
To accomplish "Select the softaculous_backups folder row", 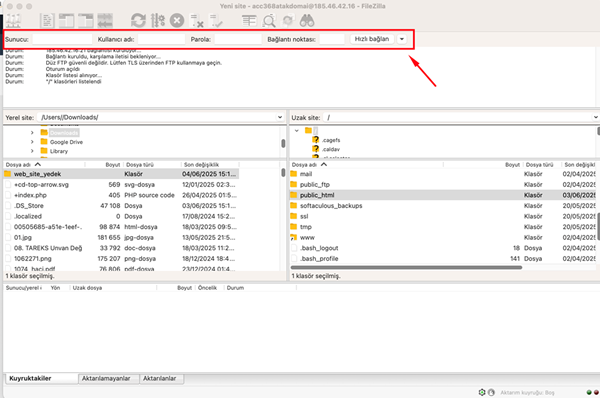I will click(x=443, y=206).
